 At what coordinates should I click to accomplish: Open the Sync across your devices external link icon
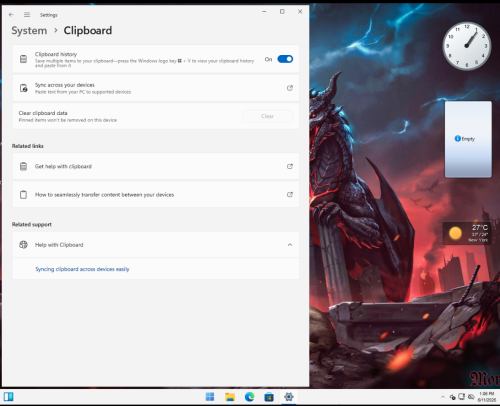click(x=290, y=88)
